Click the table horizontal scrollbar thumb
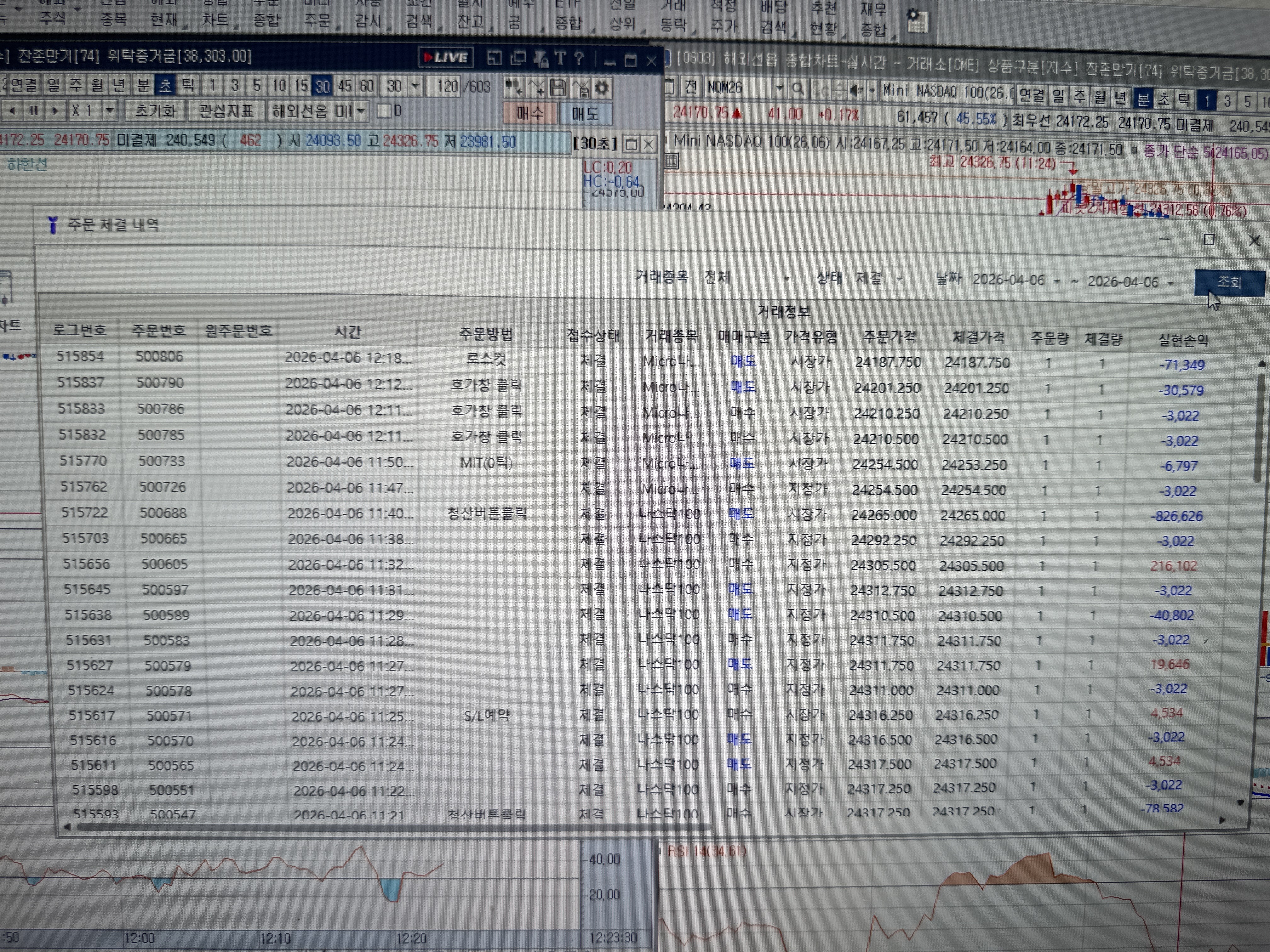Image resolution: width=1270 pixels, height=952 pixels. tap(394, 827)
